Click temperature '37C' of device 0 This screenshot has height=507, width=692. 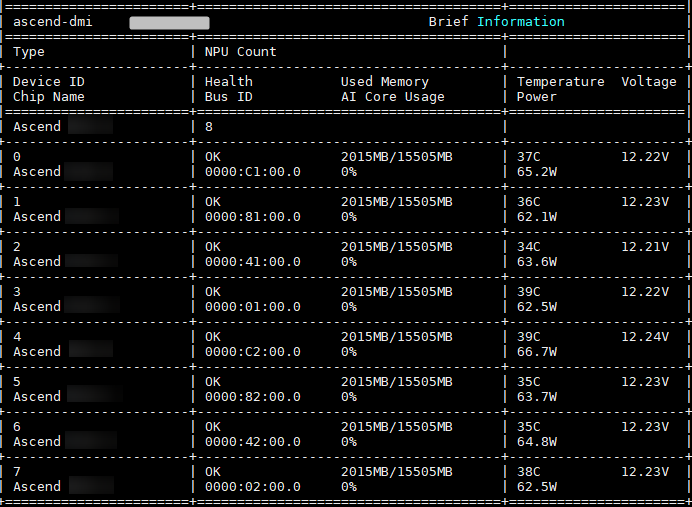pyautogui.click(x=528, y=157)
